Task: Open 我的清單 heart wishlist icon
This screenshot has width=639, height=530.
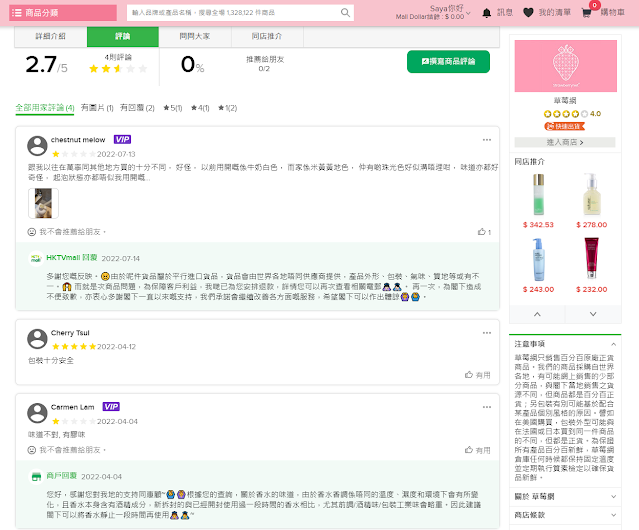Action: (528, 13)
